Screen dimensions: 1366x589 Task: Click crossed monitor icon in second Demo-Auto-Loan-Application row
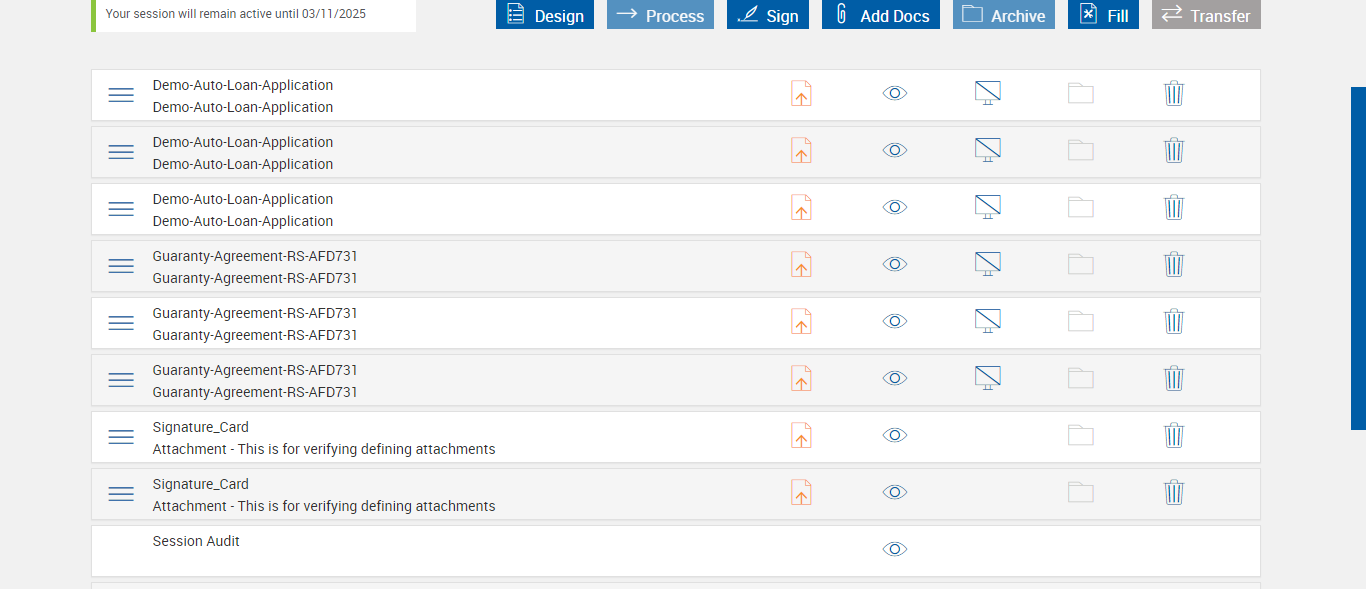click(x=988, y=150)
